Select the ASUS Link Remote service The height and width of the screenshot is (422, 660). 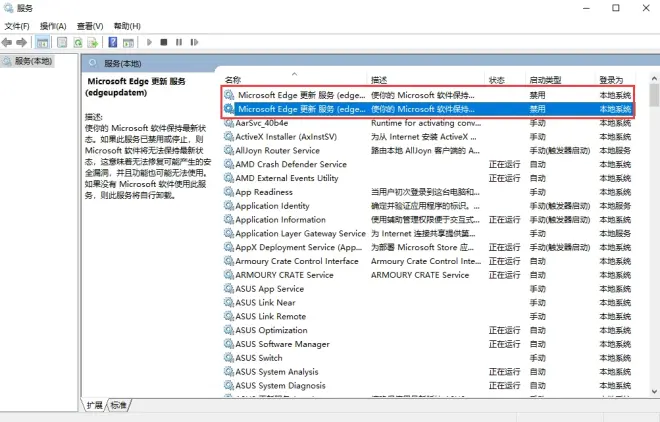point(270,316)
